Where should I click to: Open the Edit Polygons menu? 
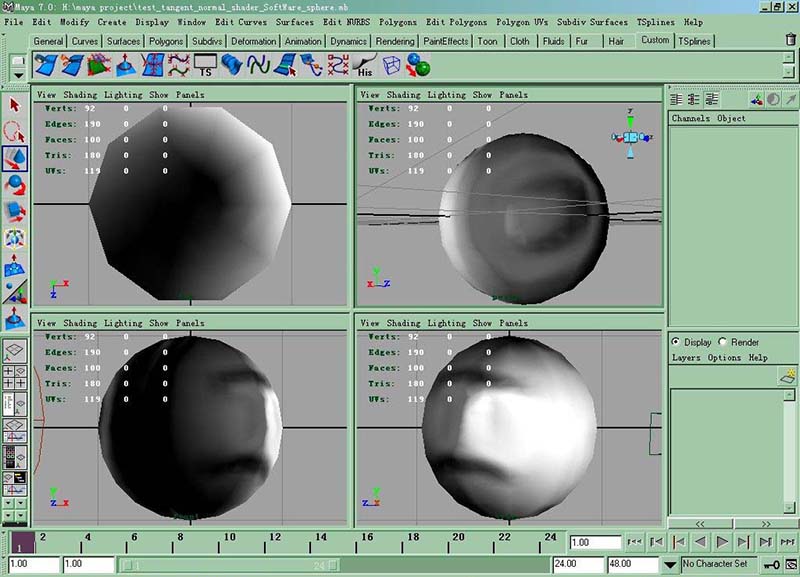coord(456,22)
